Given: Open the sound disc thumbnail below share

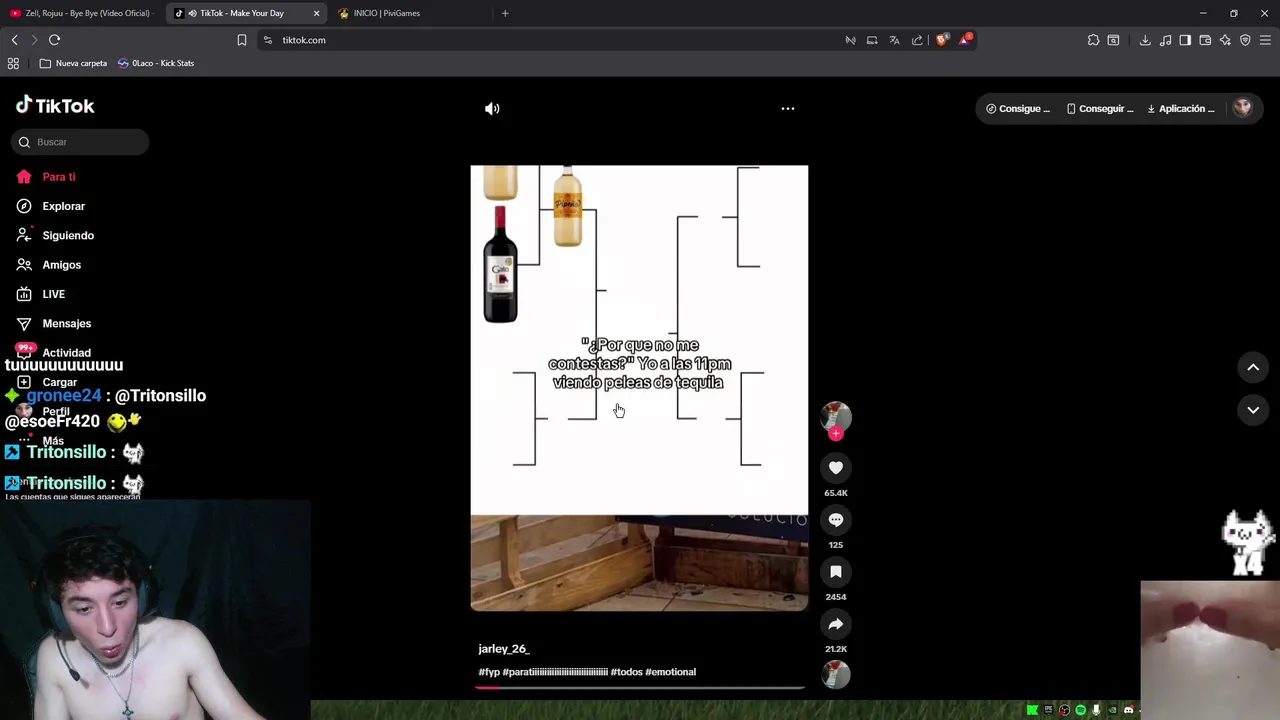Looking at the screenshot, I should coord(836,675).
